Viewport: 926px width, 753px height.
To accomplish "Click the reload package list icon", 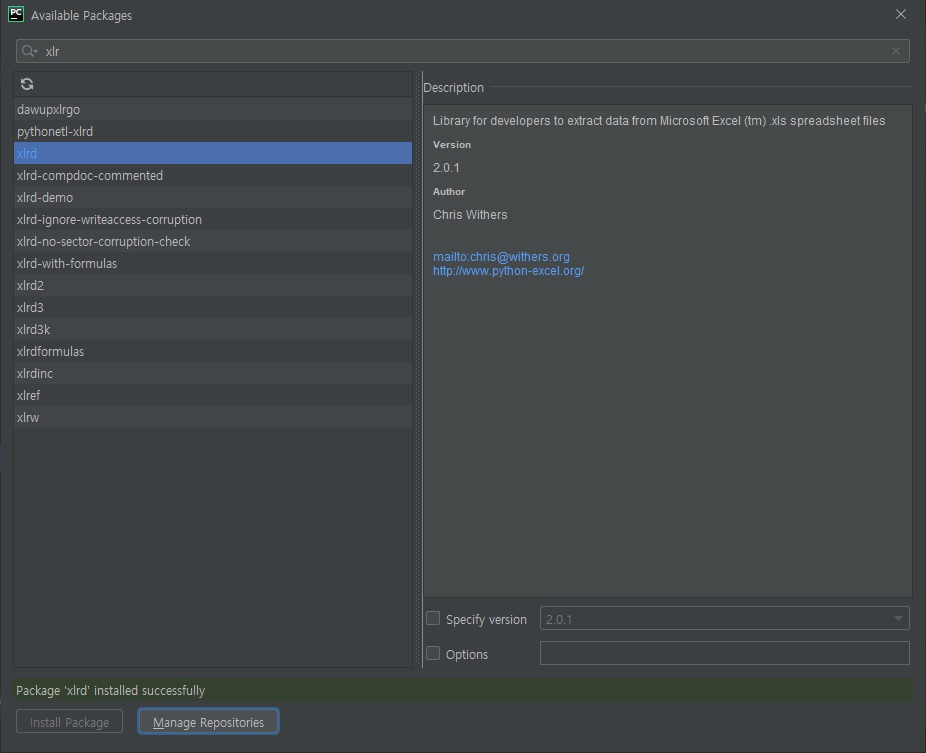I will (27, 84).
